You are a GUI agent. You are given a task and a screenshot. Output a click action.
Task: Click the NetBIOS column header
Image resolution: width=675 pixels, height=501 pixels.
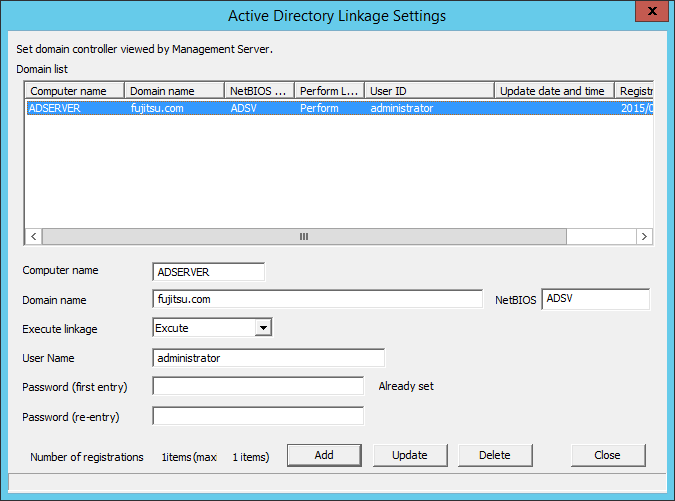tap(260, 91)
